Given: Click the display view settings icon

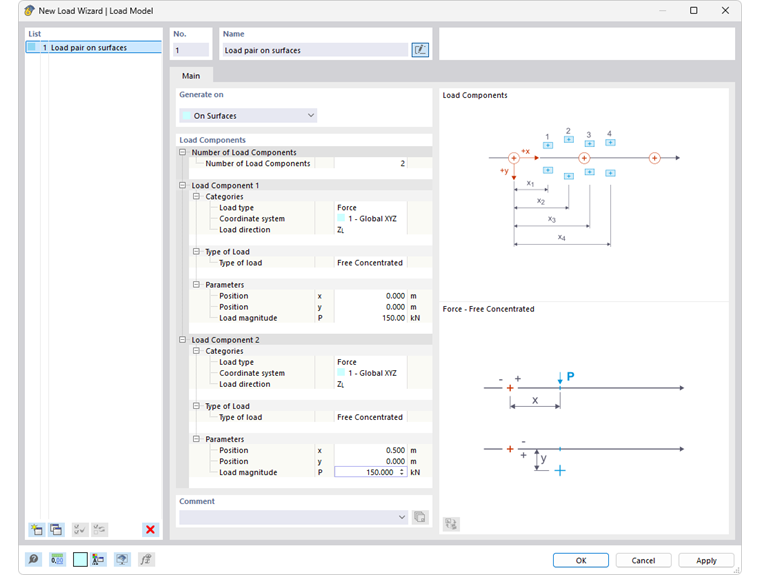Looking at the screenshot, I should [x=122, y=559].
